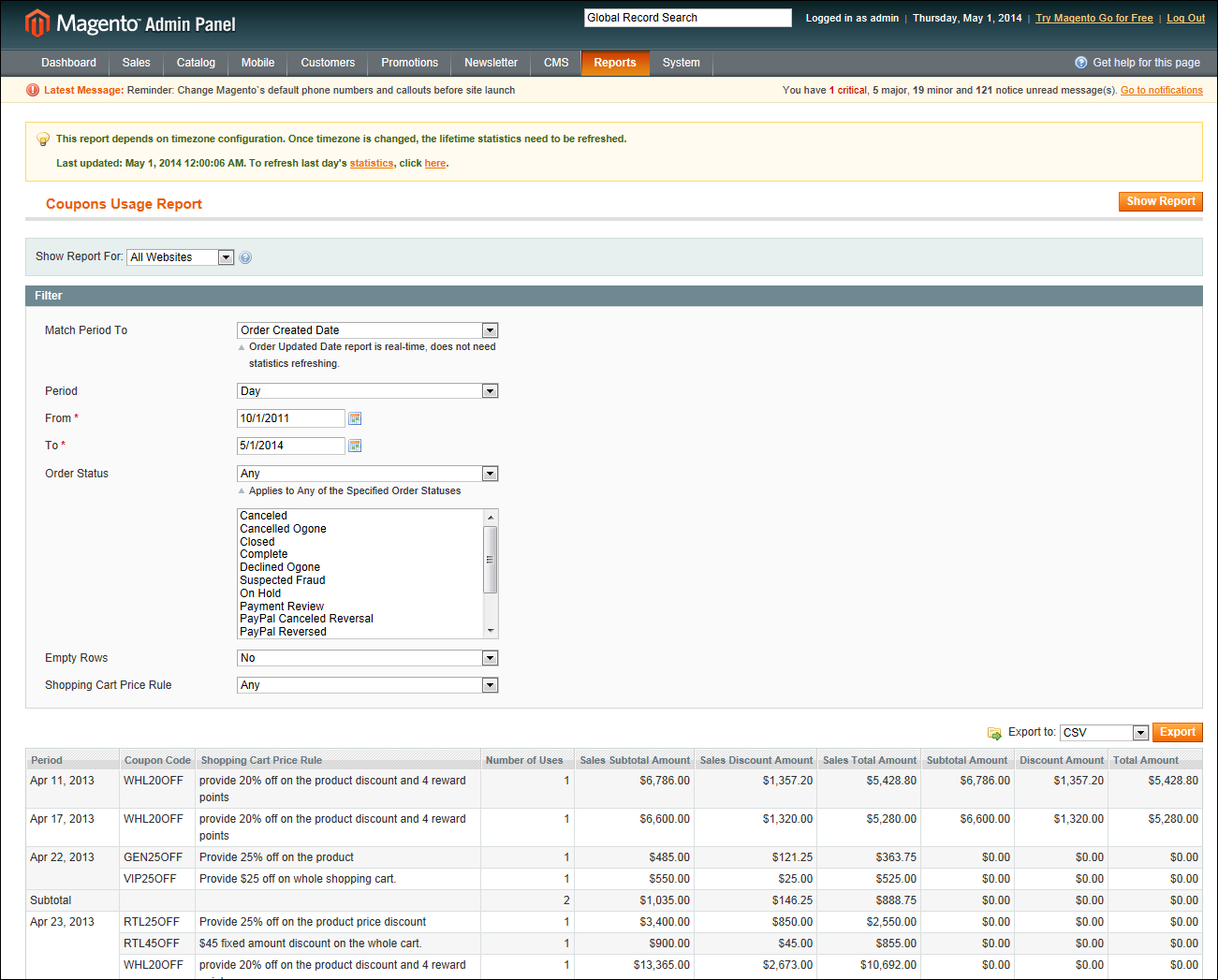This screenshot has height=980, width=1218.
Task: Open the Promotions menu
Action: tap(409, 63)
